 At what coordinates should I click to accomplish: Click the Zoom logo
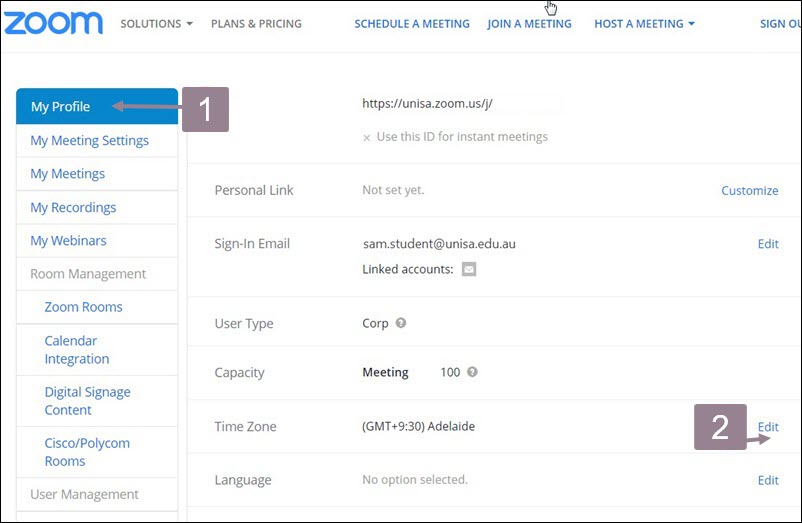tap(53, 23)
